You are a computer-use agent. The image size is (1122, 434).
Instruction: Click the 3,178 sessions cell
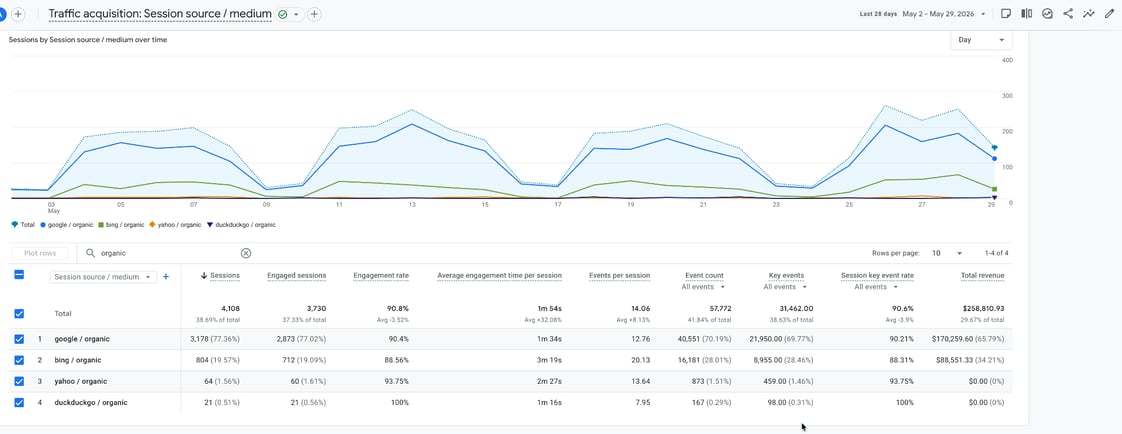[x=216, y=339]
